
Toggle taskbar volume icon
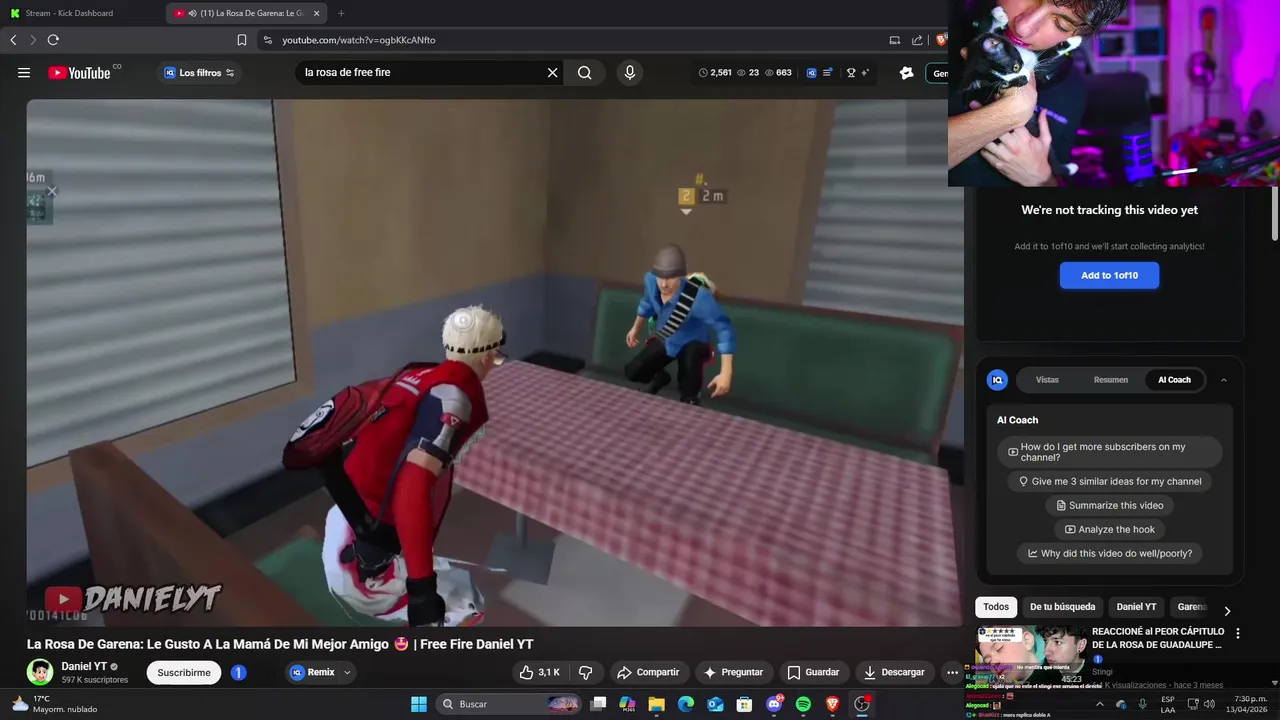point(1209,704)
